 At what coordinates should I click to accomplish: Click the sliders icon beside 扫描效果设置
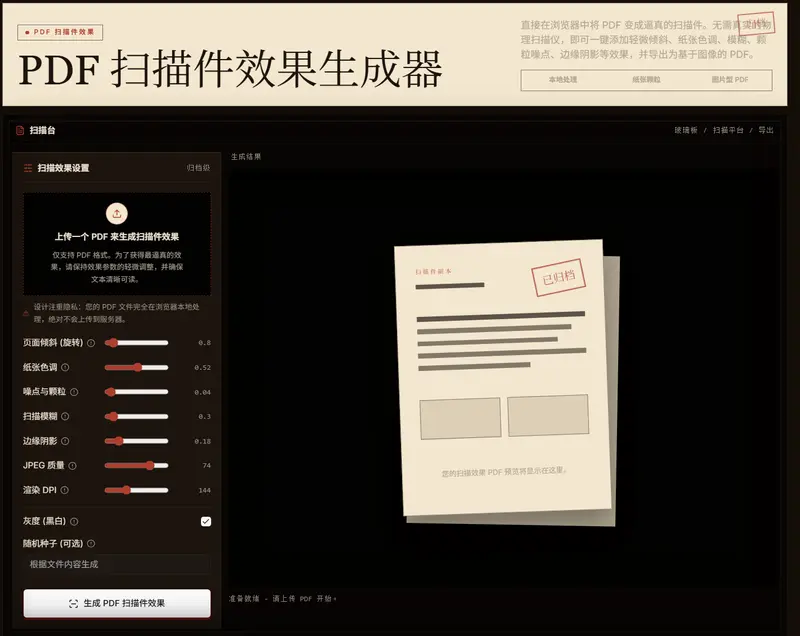[28, 168]
